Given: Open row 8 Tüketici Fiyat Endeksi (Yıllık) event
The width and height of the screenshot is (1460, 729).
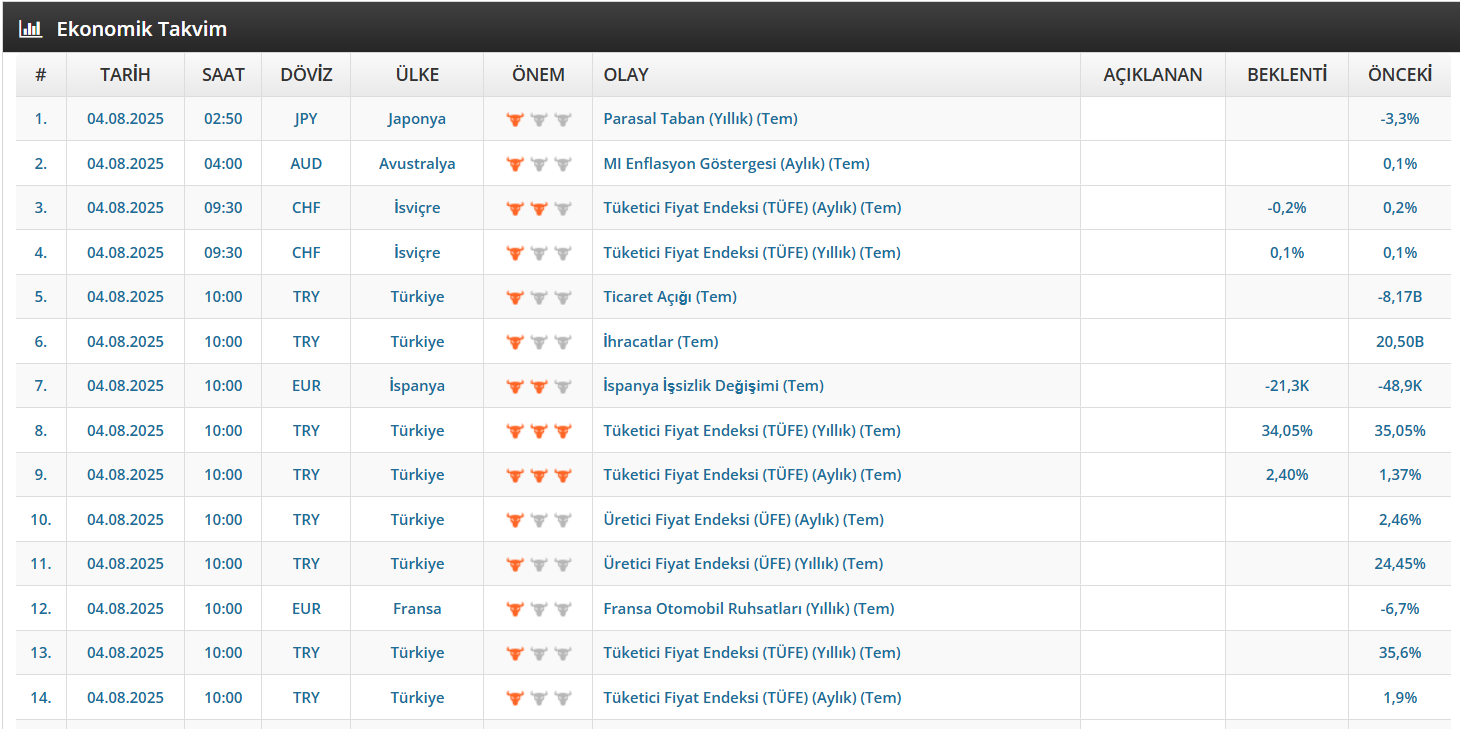Looking at the screenshot, I should click(752, 431).
